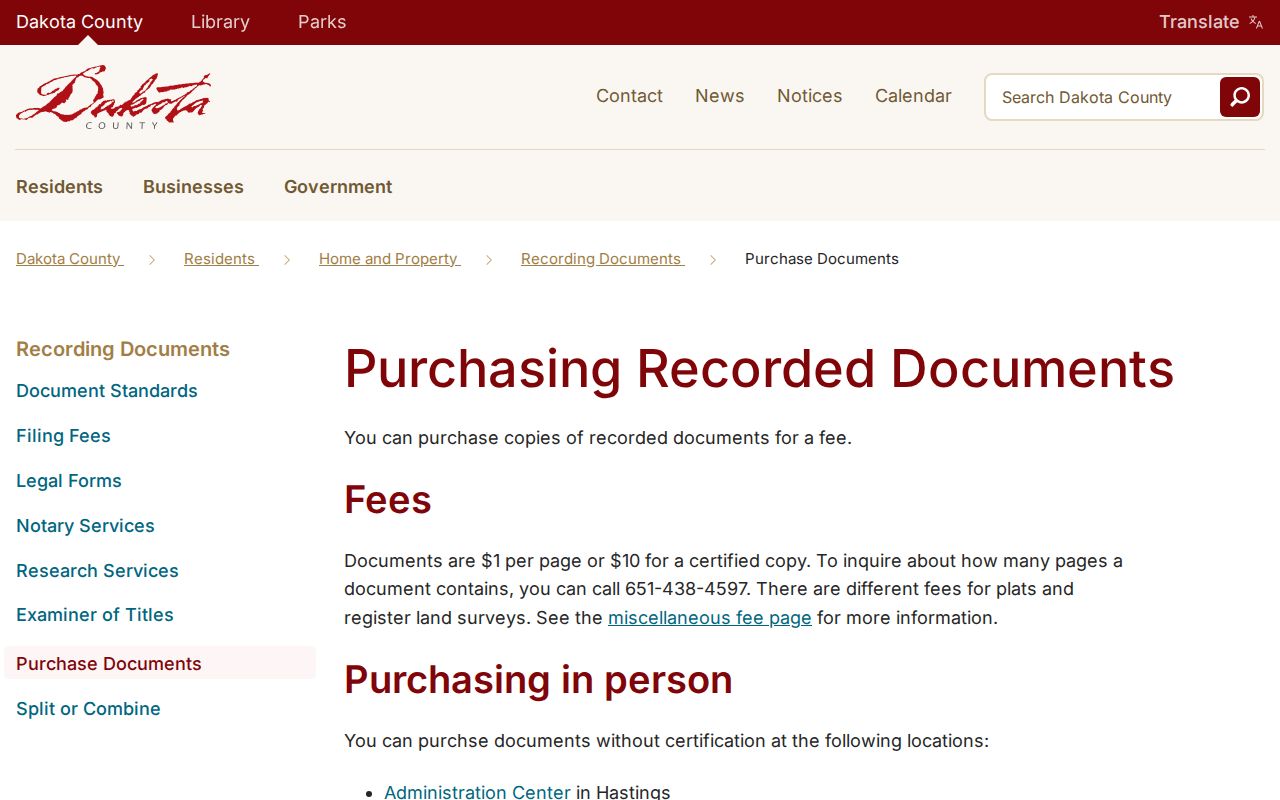
Task: Click the Purchasing Recorded Documents heading
Action: pos(759,369)
